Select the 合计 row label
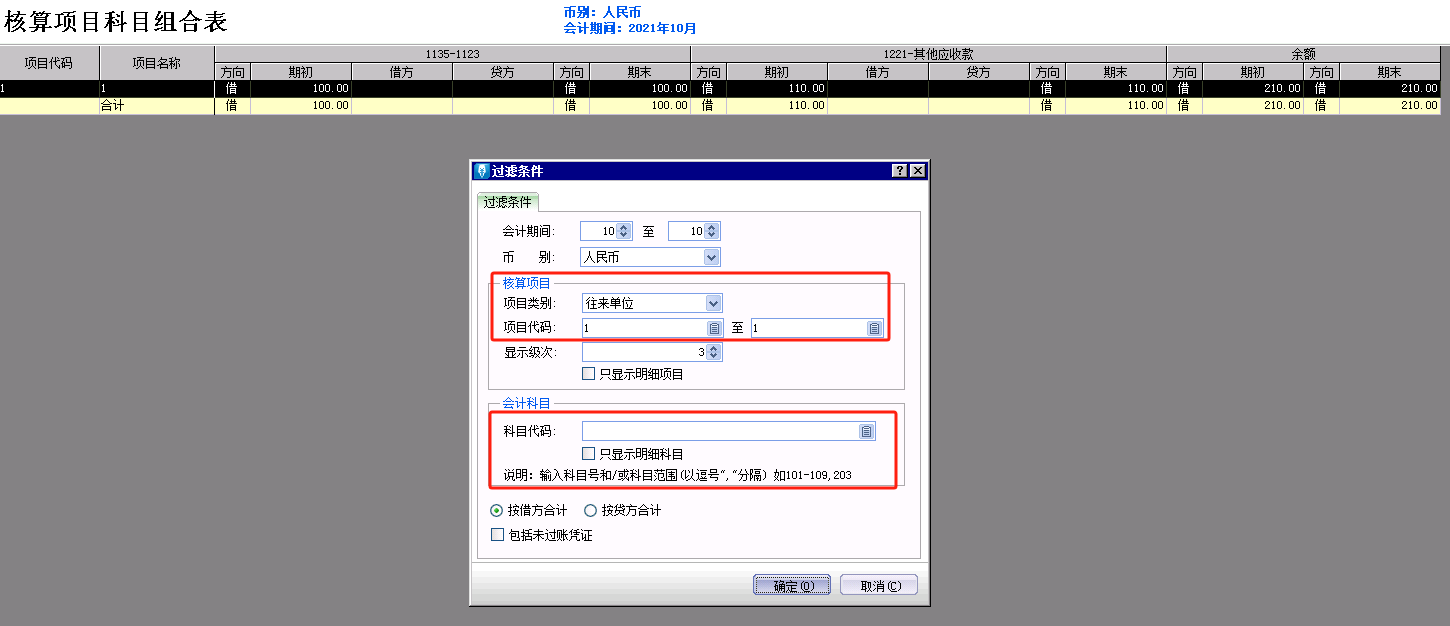 [112, 105]
